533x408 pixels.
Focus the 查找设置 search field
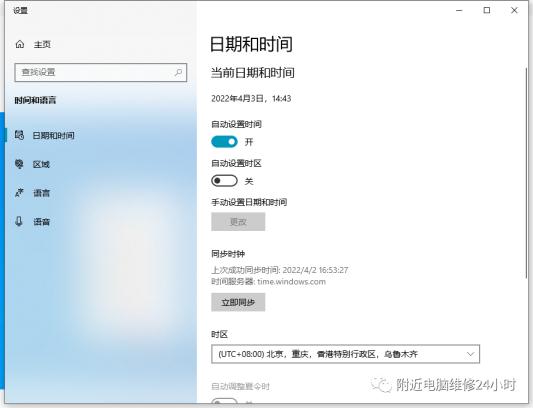click(x=101, y=72)
